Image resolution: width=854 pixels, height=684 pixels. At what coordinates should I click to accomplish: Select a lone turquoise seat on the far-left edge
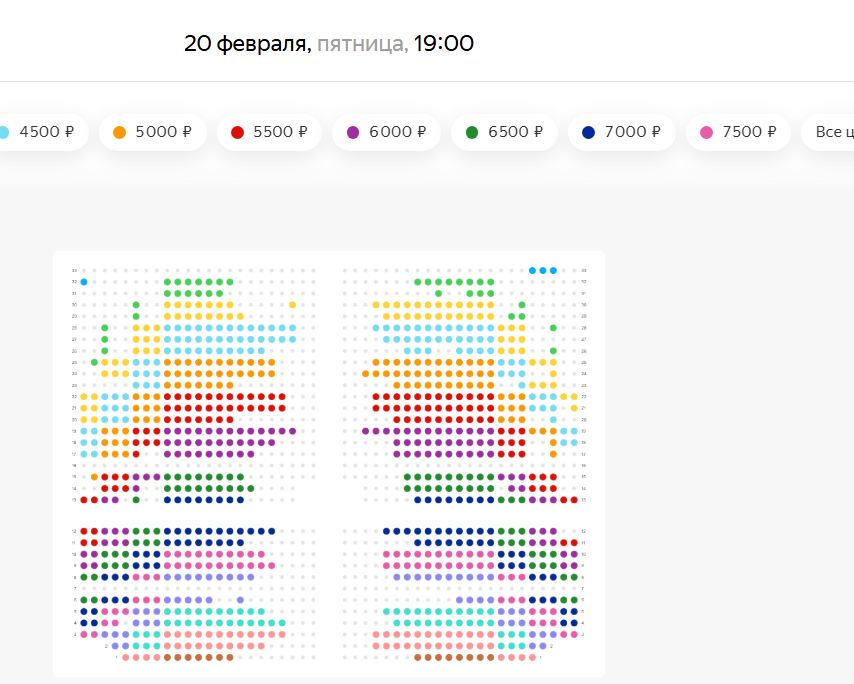click(x=83, y=282)
